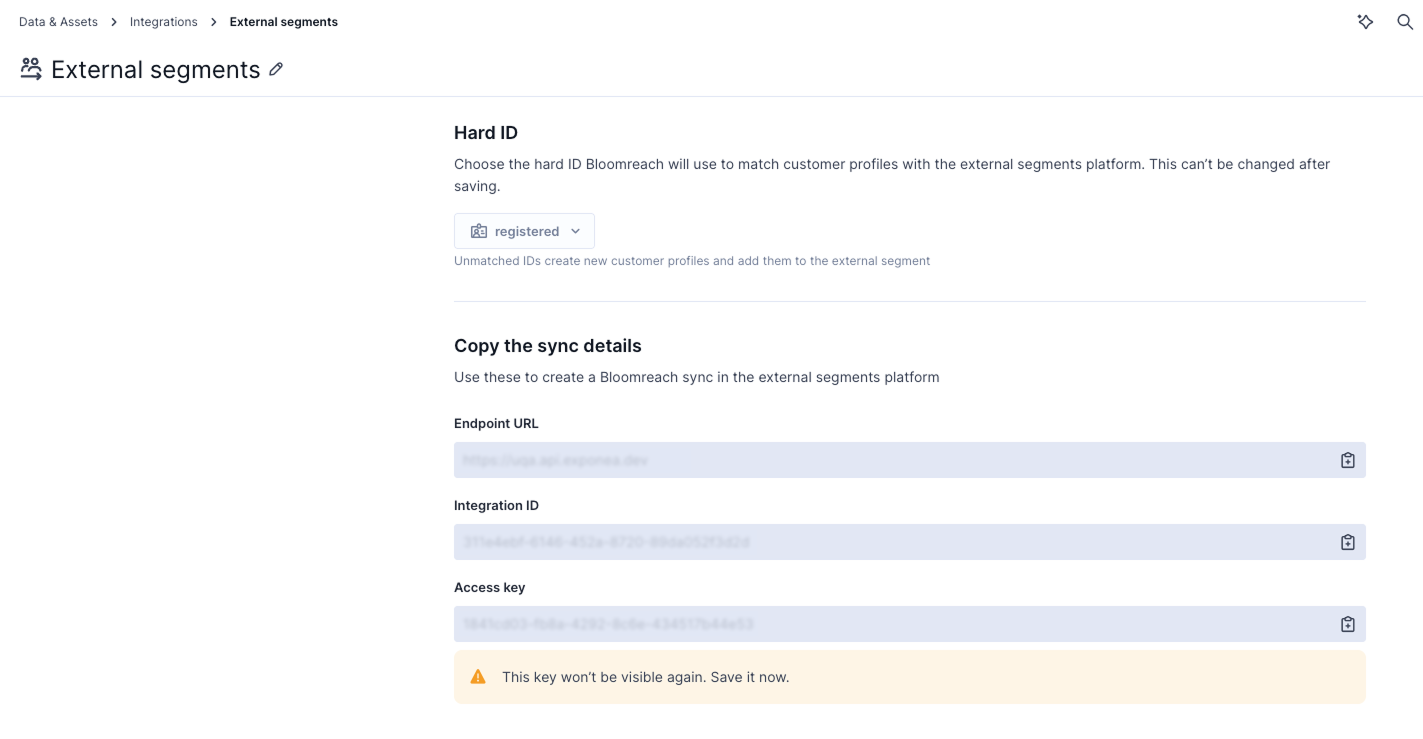Select the Integration ID field
This screenshot has width=1423, height=739.
[x=910, y=542]
